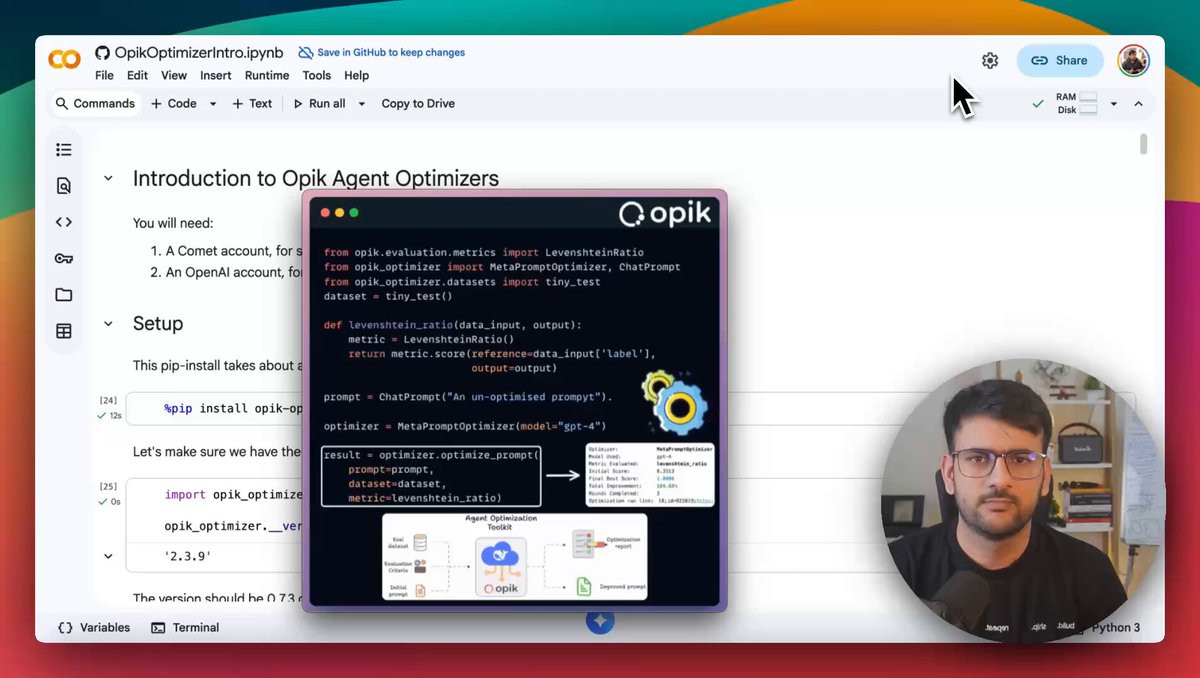
Task: Open the runtime connection dropdown arrow
Action: [1114, 104]
